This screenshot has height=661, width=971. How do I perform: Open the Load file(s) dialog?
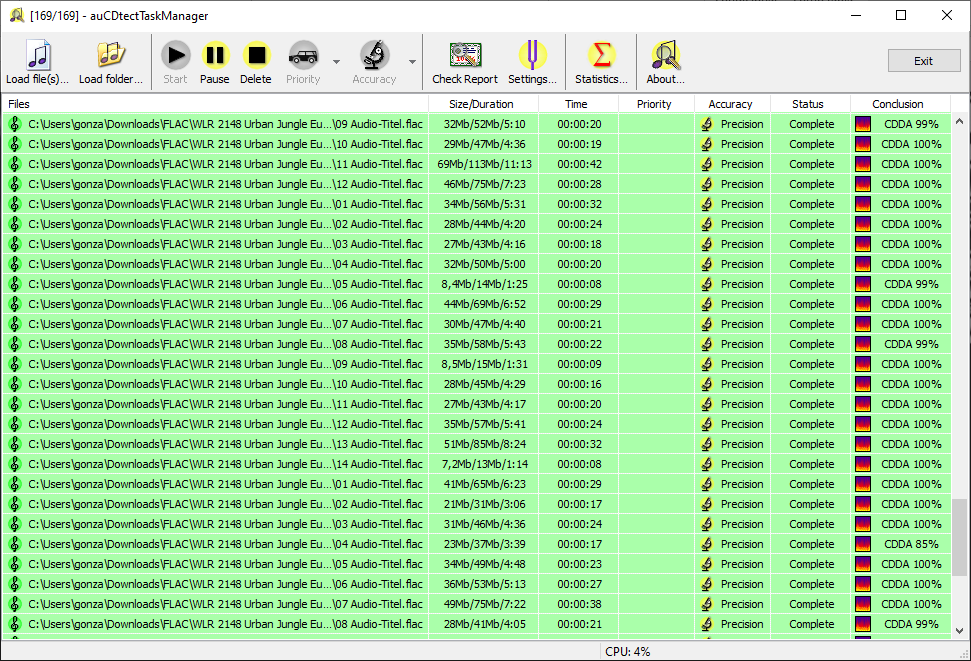pos(37,62)
